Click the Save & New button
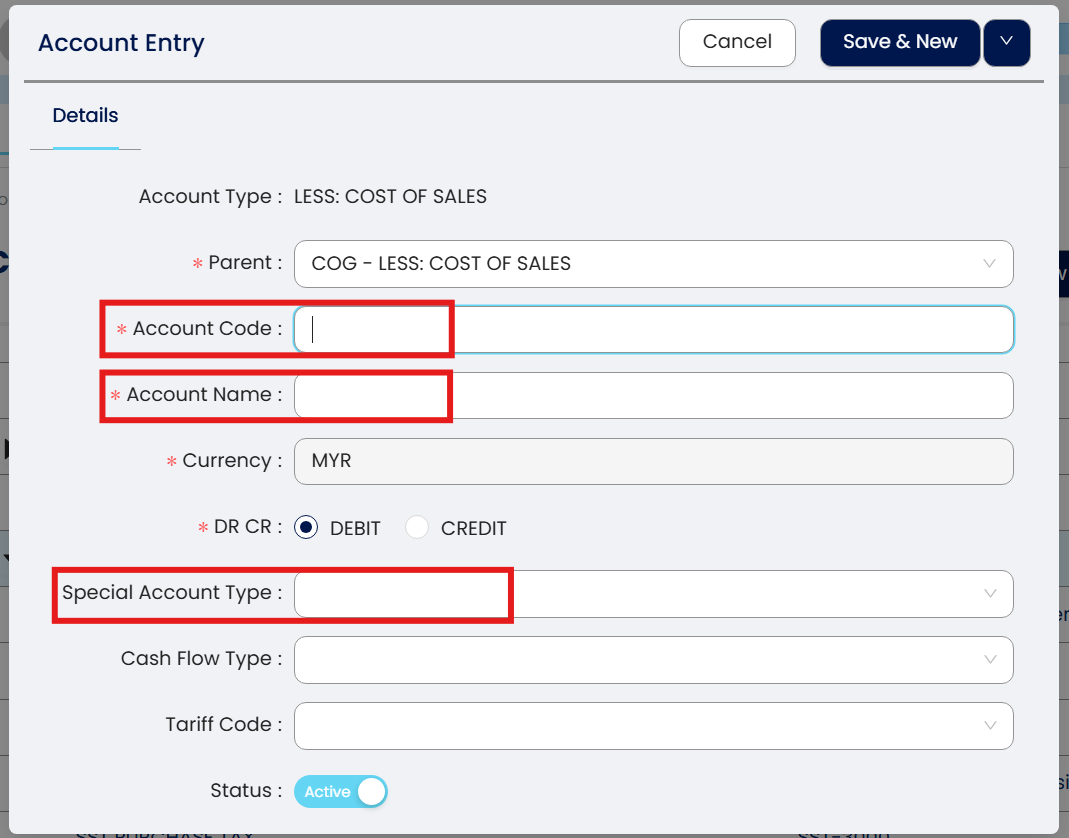The image size is (1069, 838). tap(899, 43)
